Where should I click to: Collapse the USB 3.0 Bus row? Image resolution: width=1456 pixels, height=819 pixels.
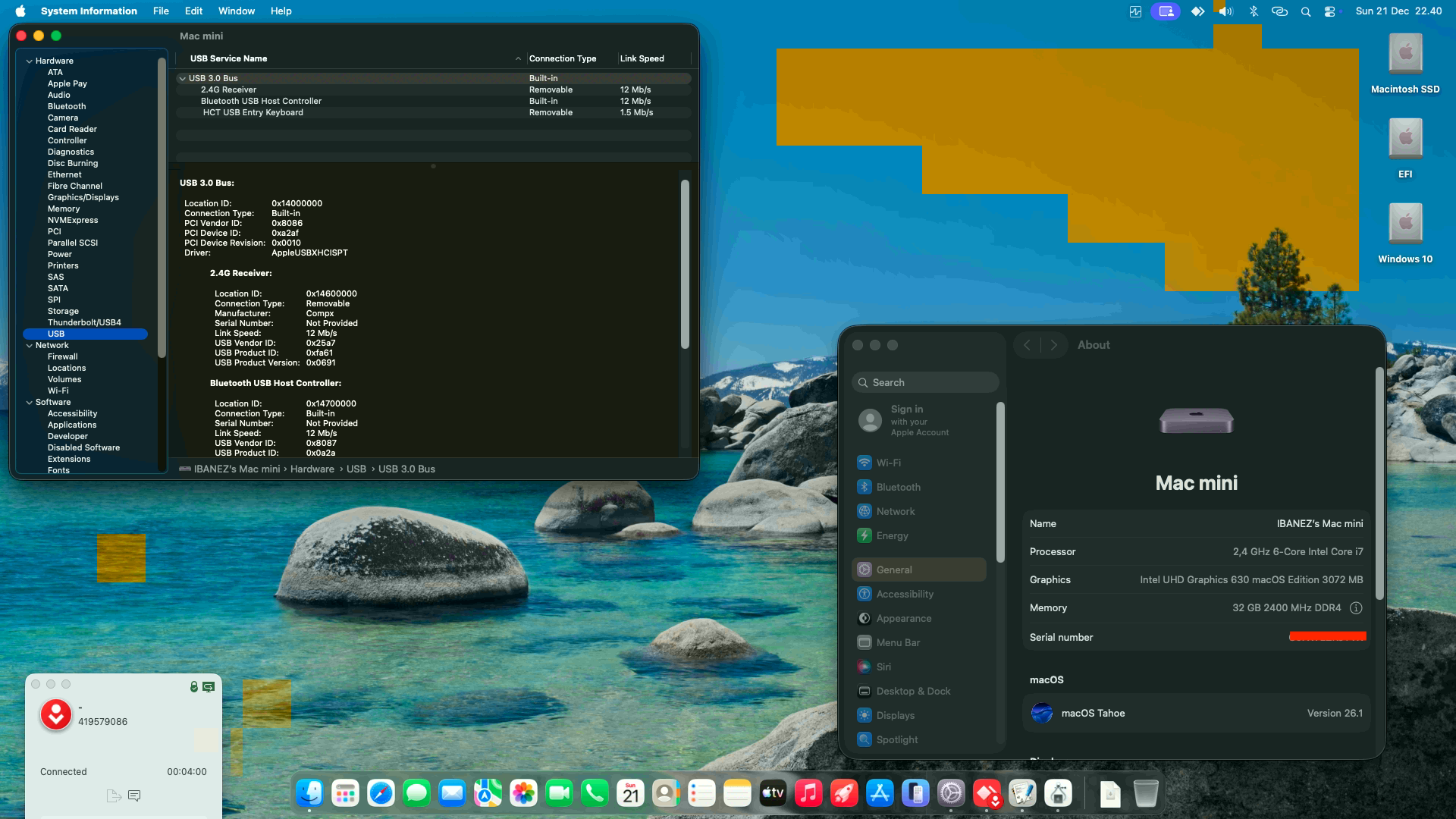click(182, 79)
